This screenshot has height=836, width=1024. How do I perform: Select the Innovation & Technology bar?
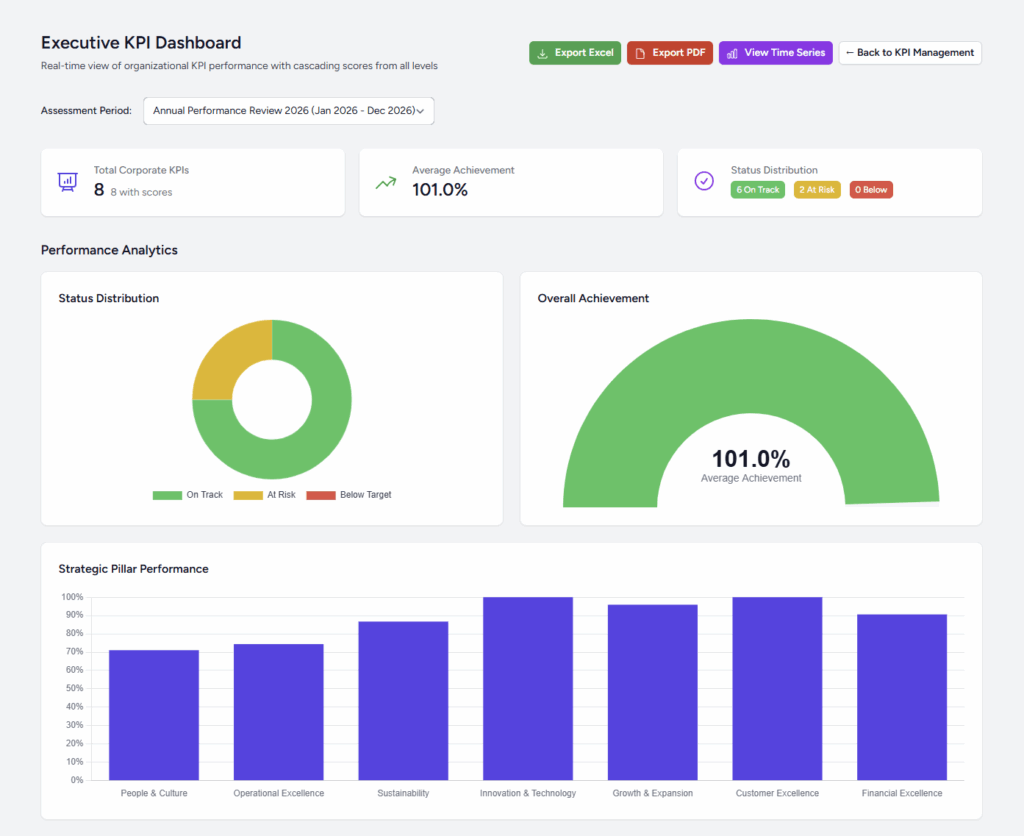[x=528, y=688]
